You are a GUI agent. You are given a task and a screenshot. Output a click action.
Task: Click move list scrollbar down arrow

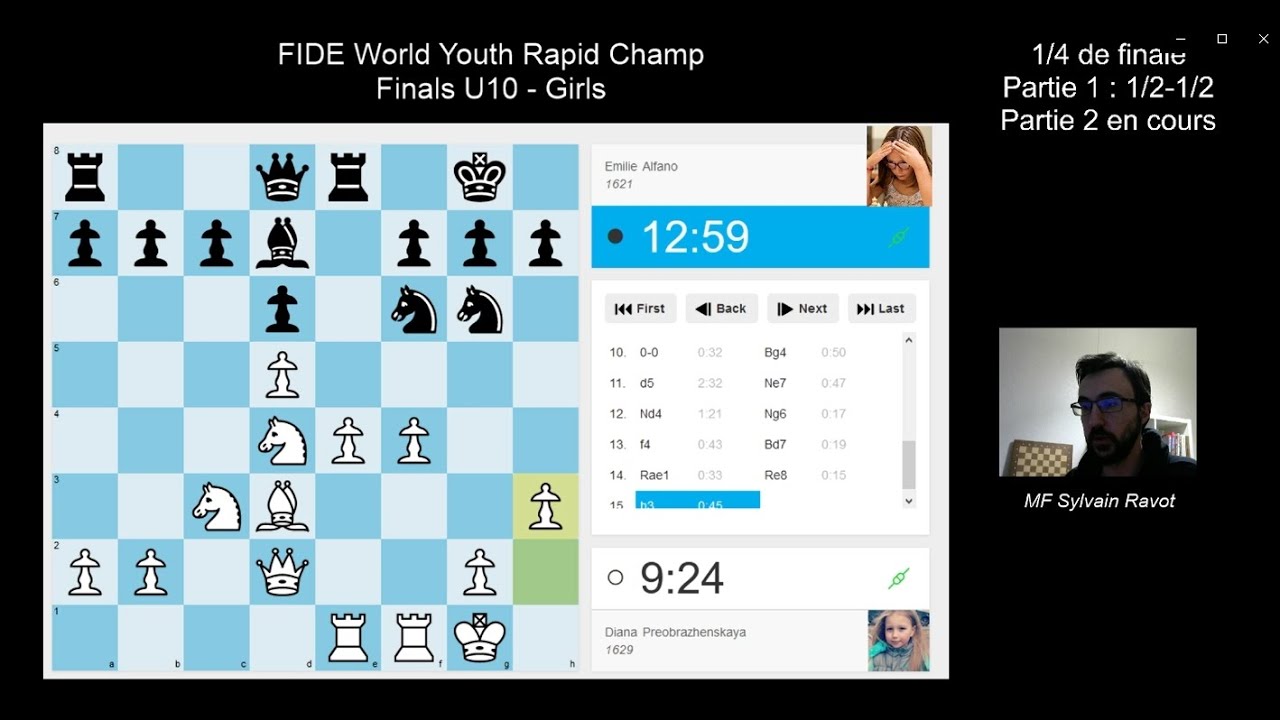908,501
